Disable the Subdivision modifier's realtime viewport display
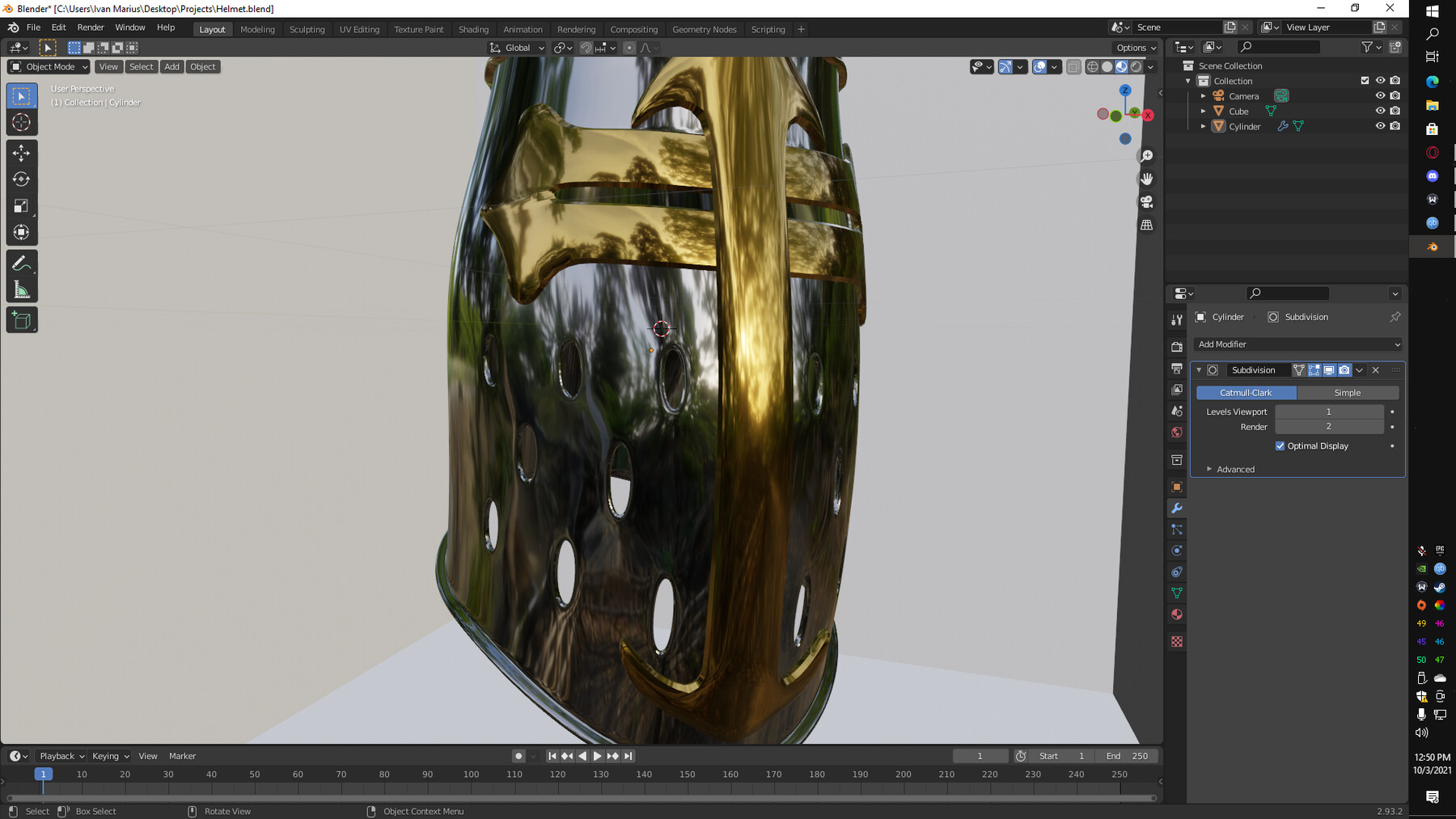The height and width of the screenshot is (819, 1456). [x=1330, y=369]
